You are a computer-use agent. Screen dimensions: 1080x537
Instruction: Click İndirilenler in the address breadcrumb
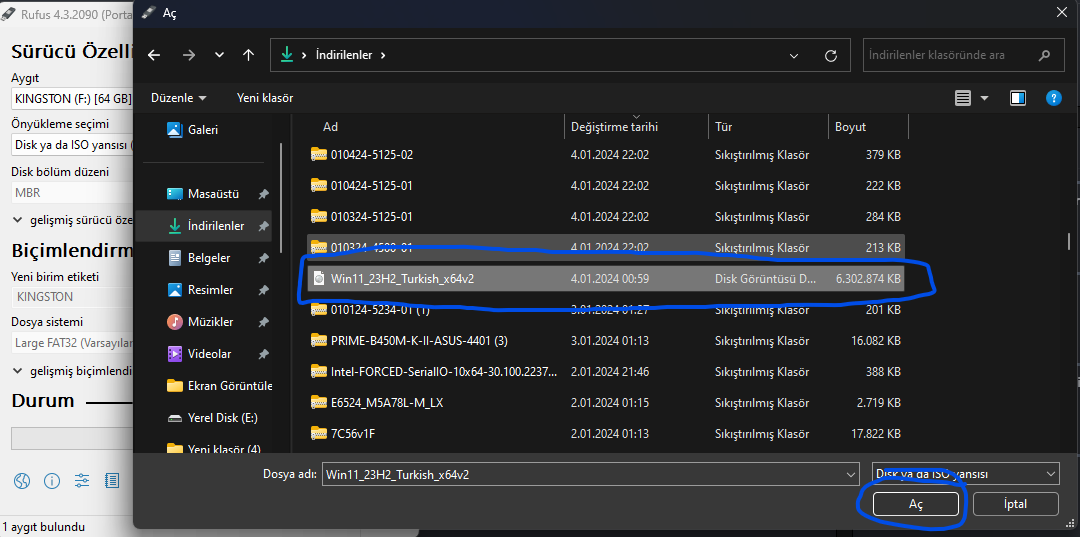[x=345, y=55]
